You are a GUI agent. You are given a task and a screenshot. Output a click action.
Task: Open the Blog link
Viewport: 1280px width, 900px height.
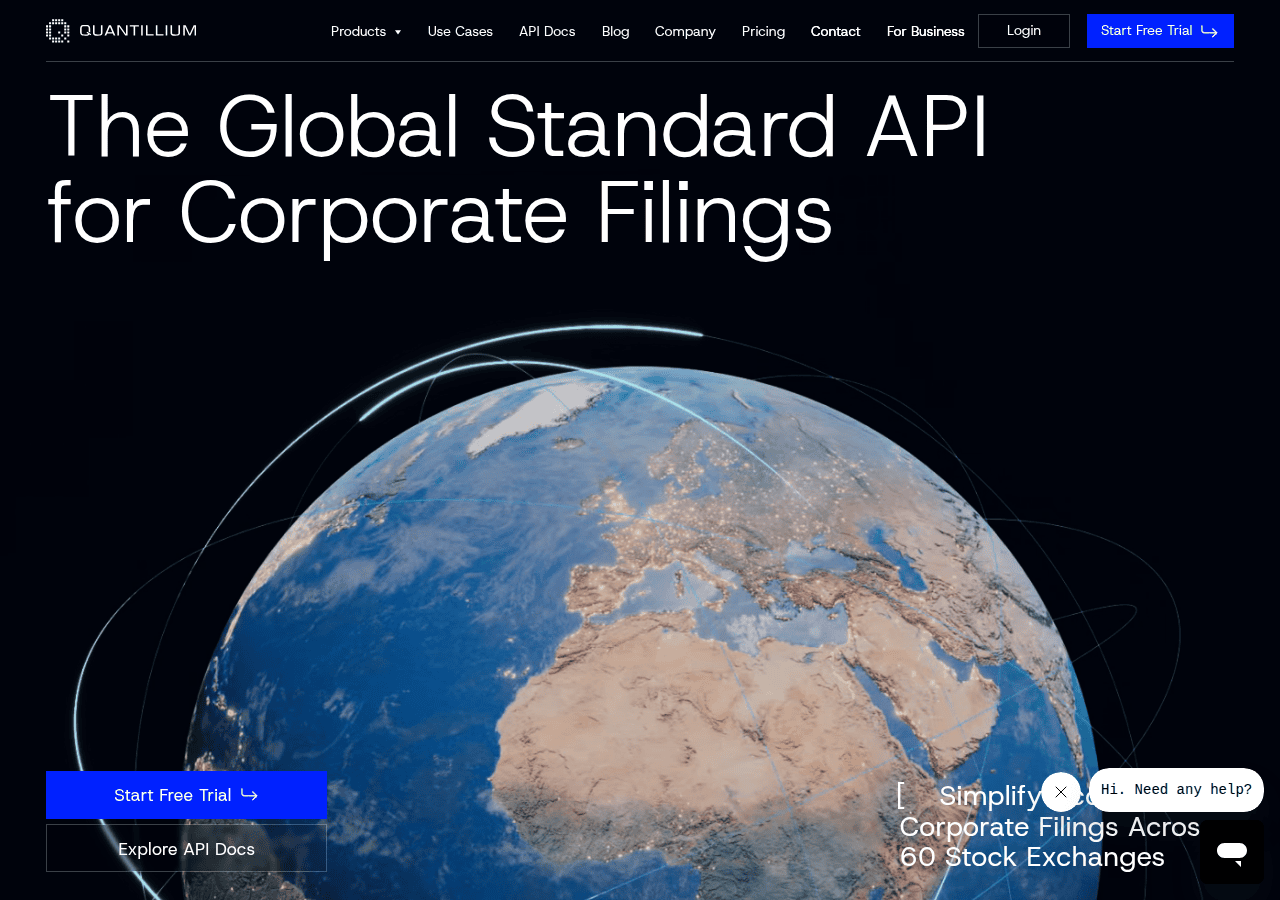pos(616,31)
